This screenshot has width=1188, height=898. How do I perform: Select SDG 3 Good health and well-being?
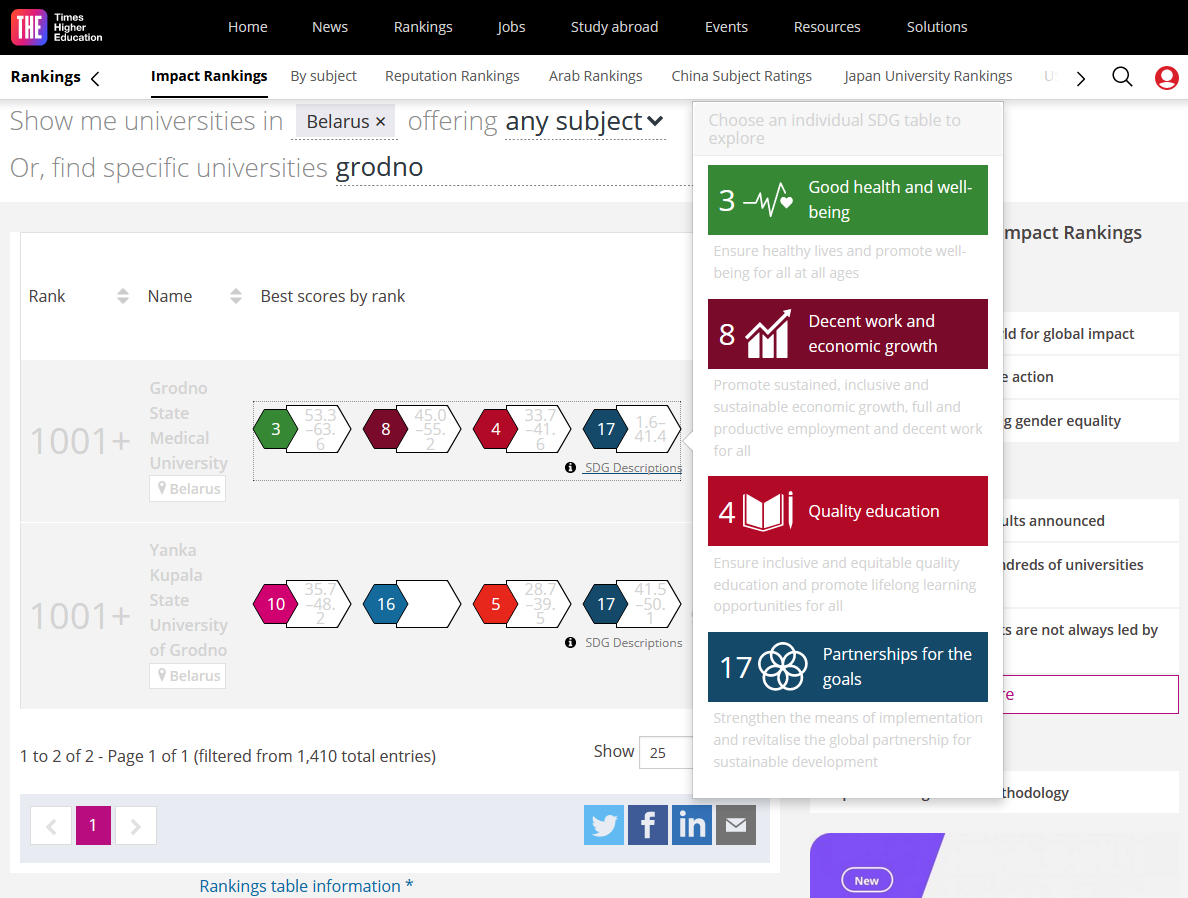point(847,200)
